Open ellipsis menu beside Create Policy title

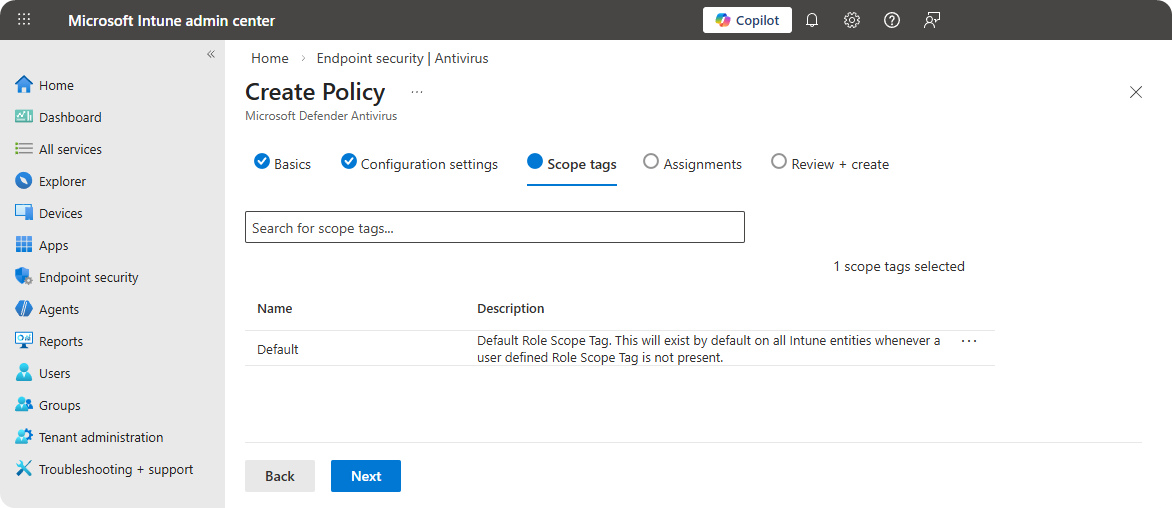(417, 92)
